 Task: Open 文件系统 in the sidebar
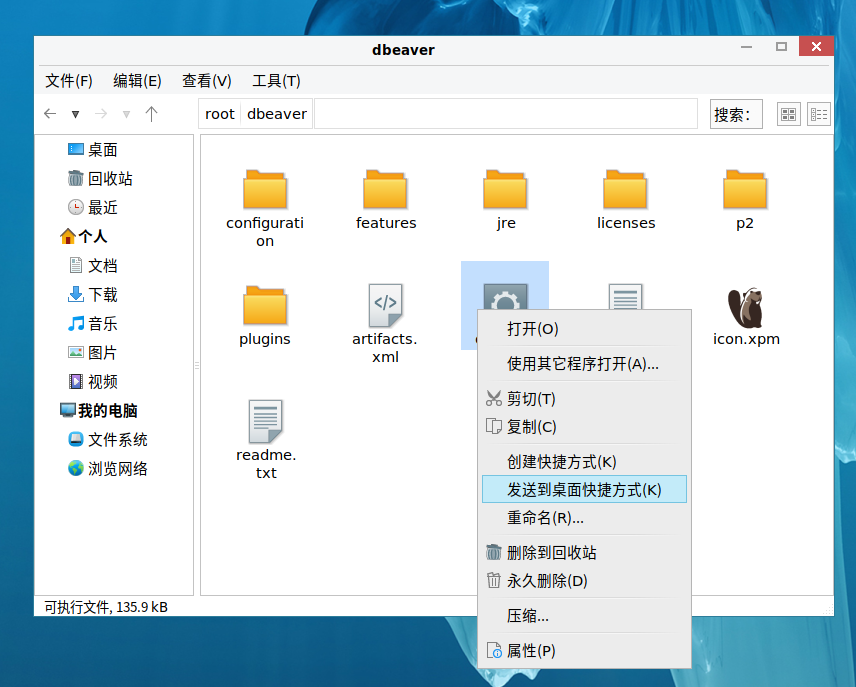(108, 440)
